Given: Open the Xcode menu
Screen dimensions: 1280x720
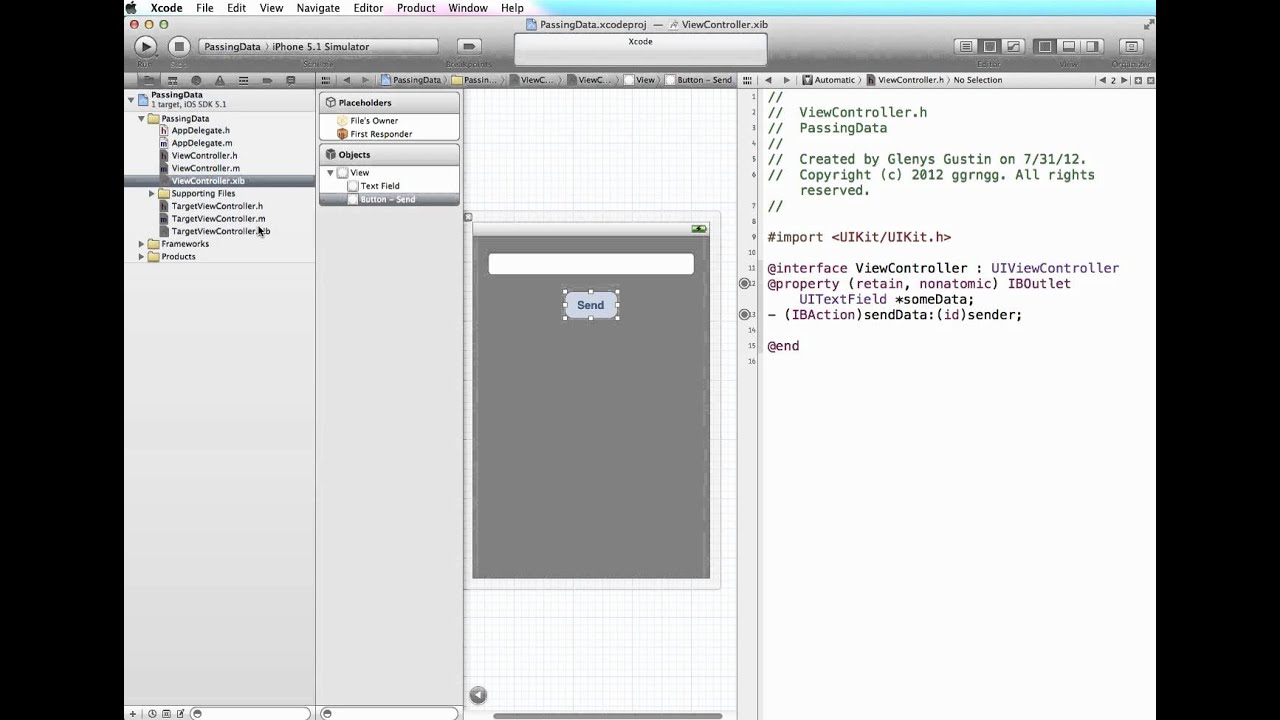Looking at the screenshot, I should point(166,8).
